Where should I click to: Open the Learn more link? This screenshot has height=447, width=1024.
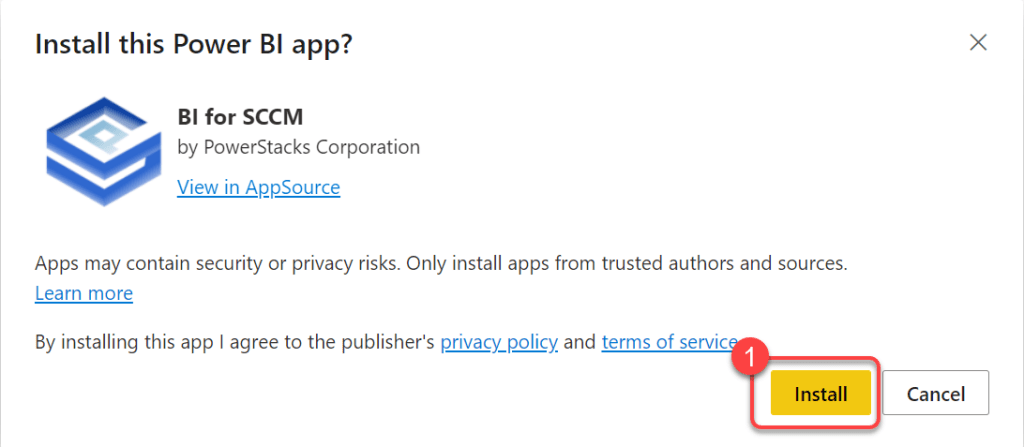pos(84,294)
